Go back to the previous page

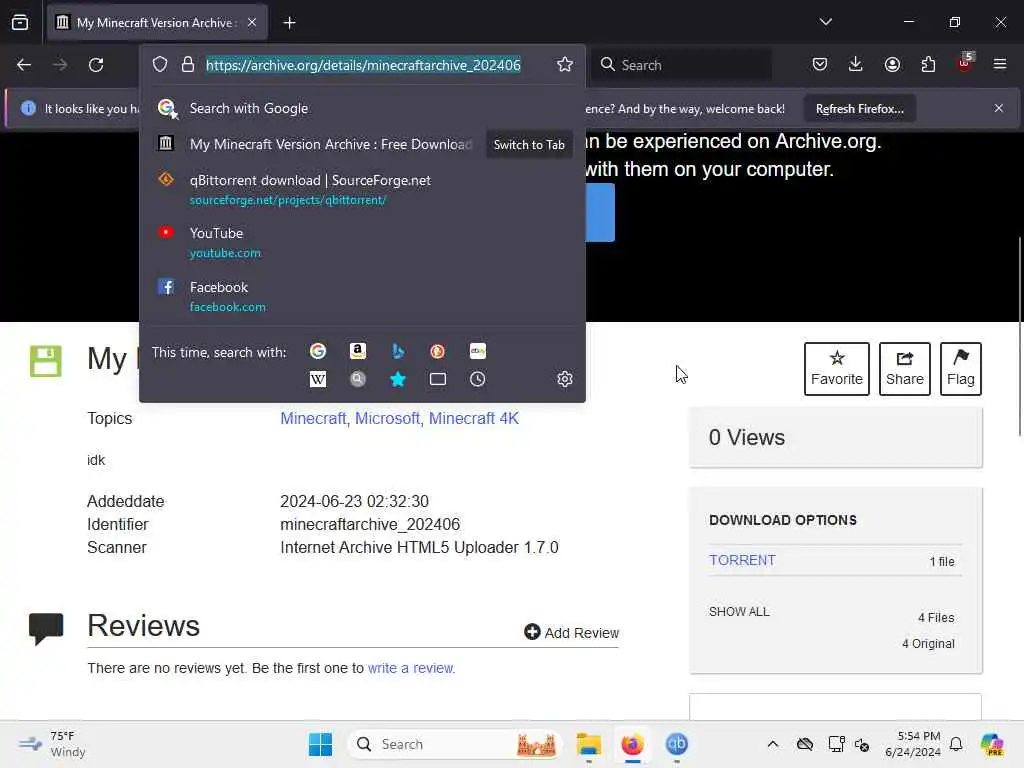coord(24,65)
